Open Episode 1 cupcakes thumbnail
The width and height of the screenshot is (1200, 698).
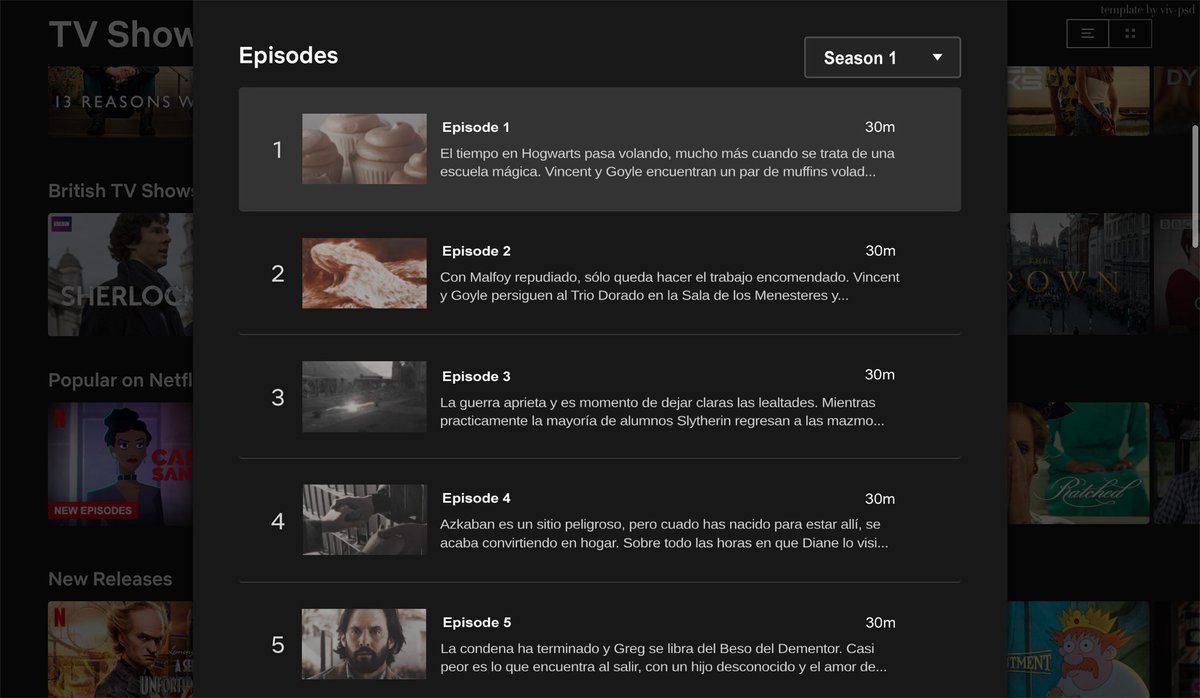point(364,148)
